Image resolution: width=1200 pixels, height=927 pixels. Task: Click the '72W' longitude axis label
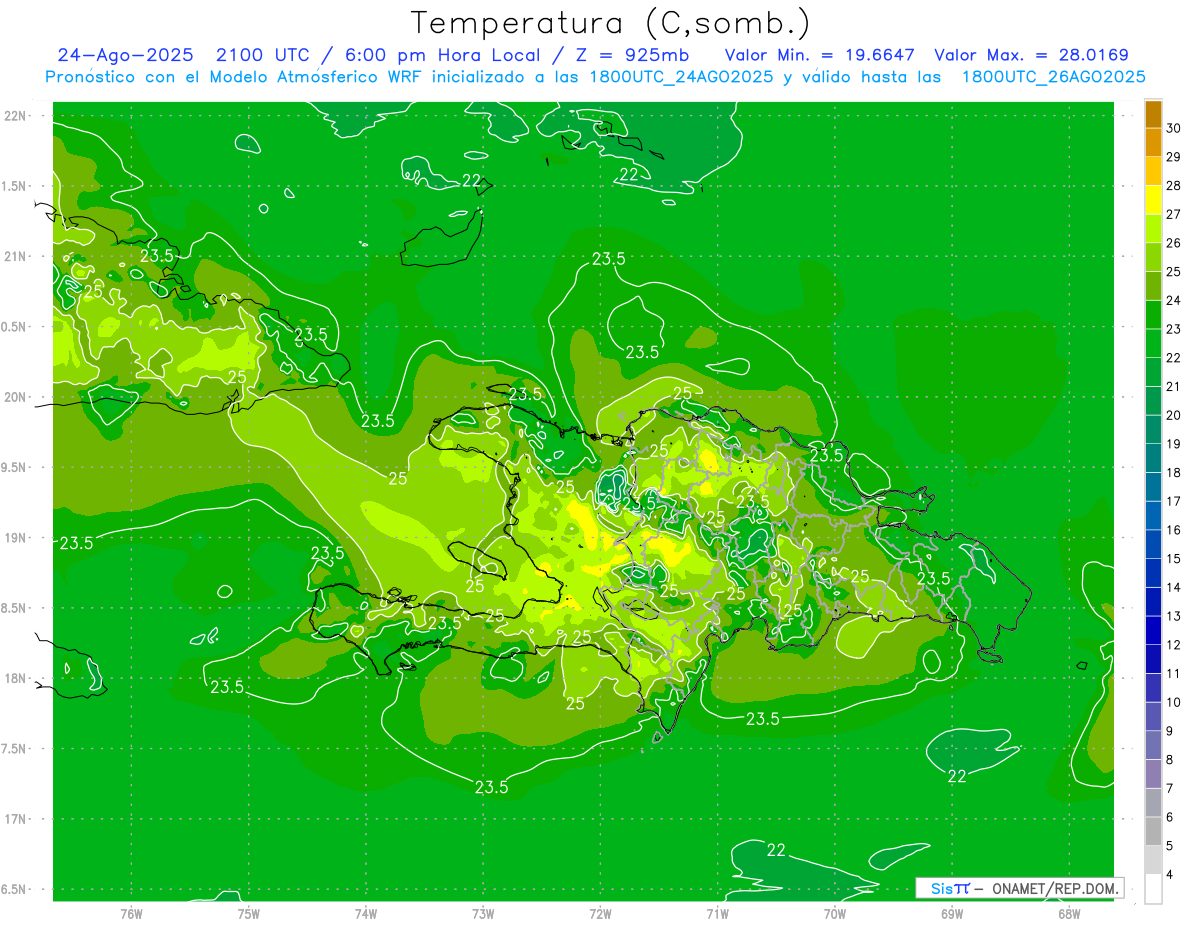pyautogui.click(x=601, y=913)
